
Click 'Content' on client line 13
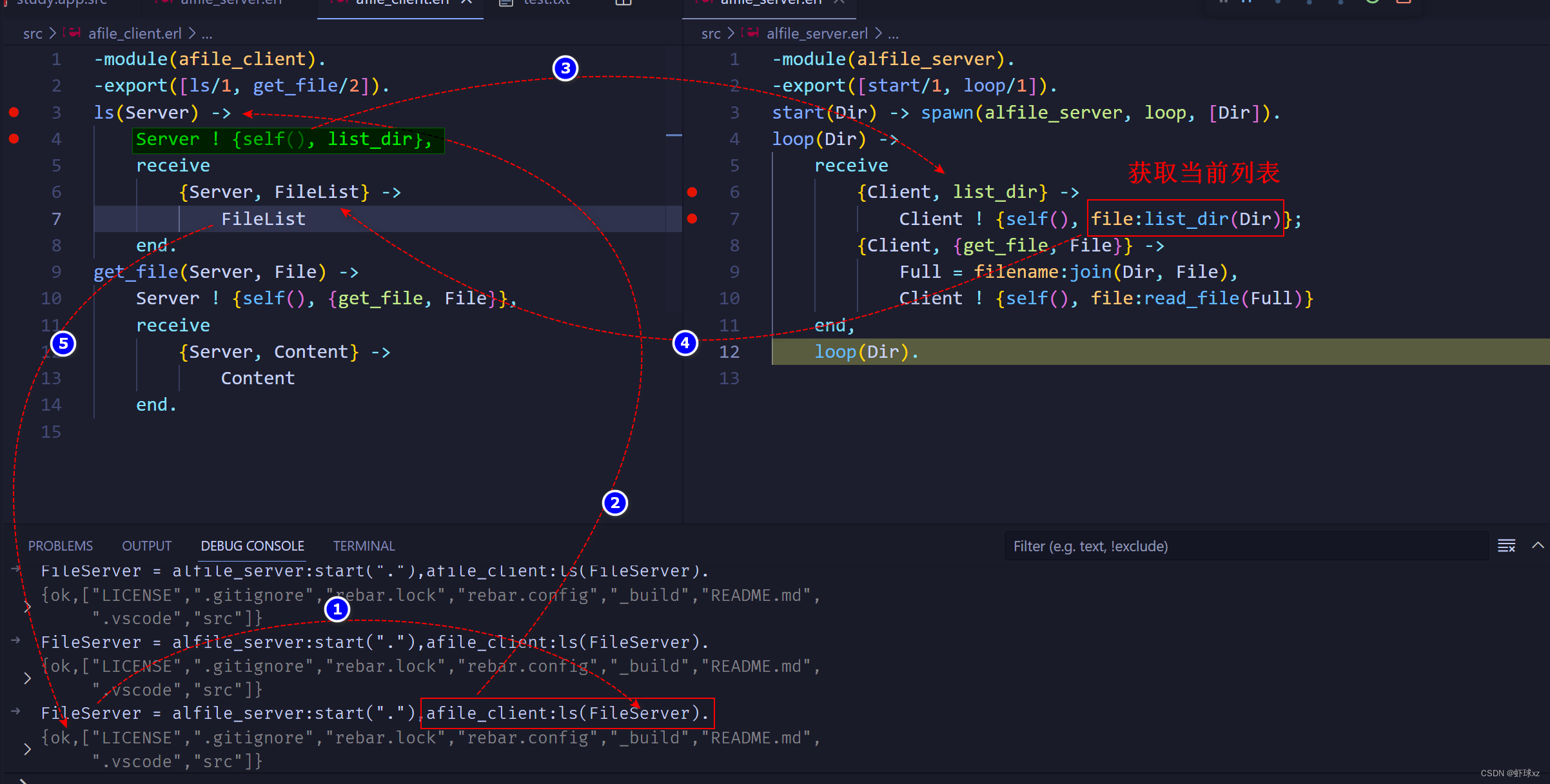pos(258,378)
